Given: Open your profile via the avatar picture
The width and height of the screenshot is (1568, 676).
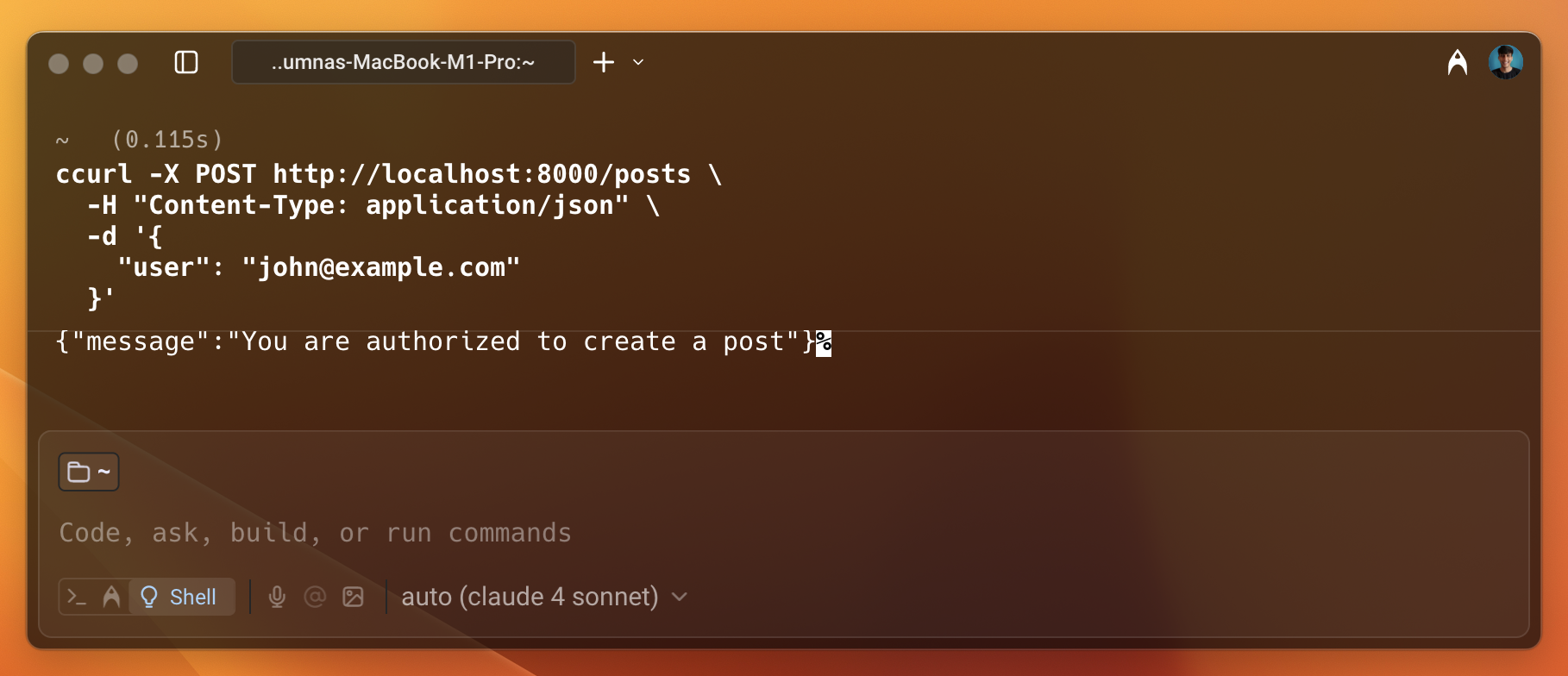Looking at the screenshot, I should 1506,61.
